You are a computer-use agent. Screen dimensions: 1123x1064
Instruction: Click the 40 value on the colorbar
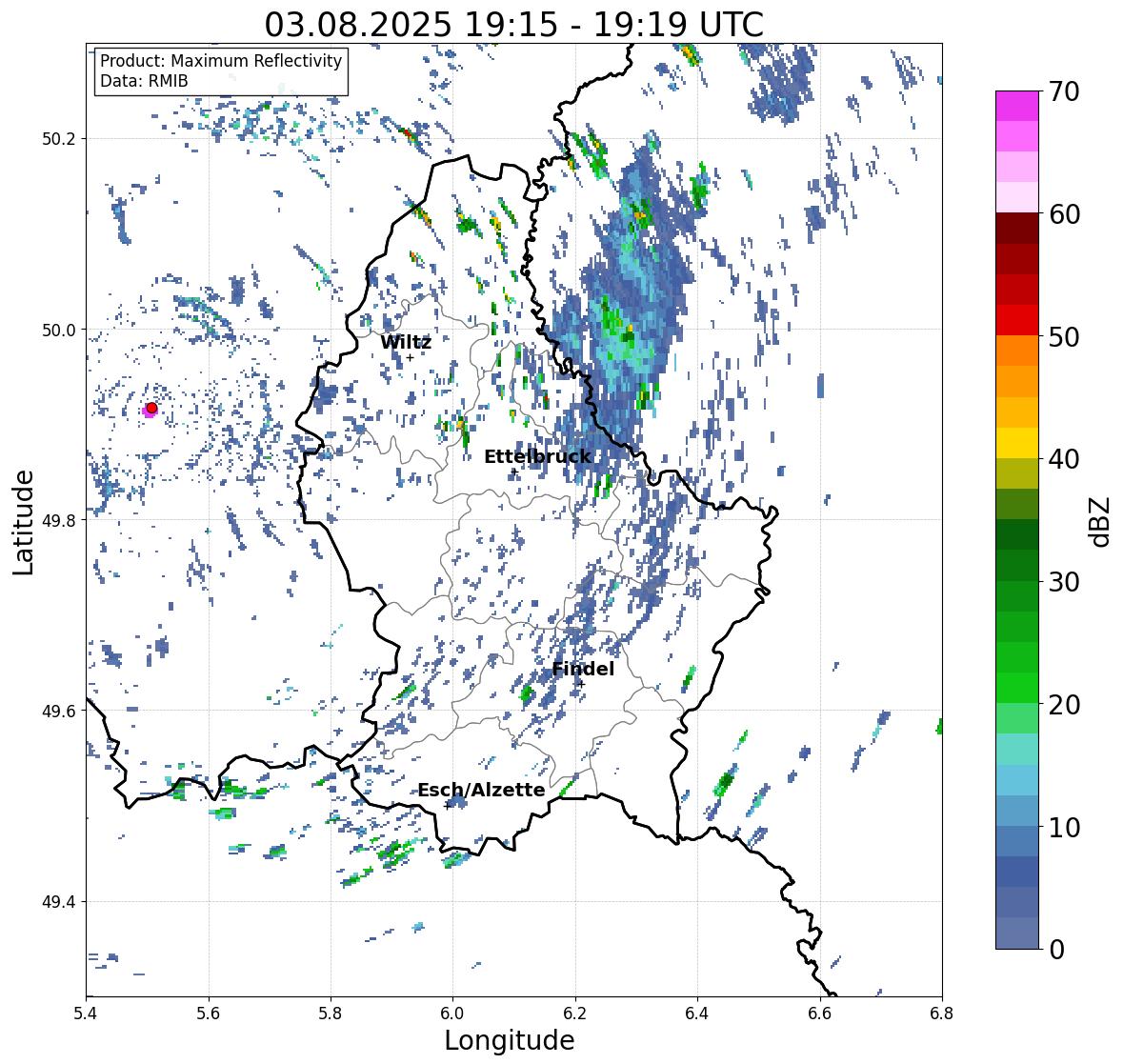1063,459
